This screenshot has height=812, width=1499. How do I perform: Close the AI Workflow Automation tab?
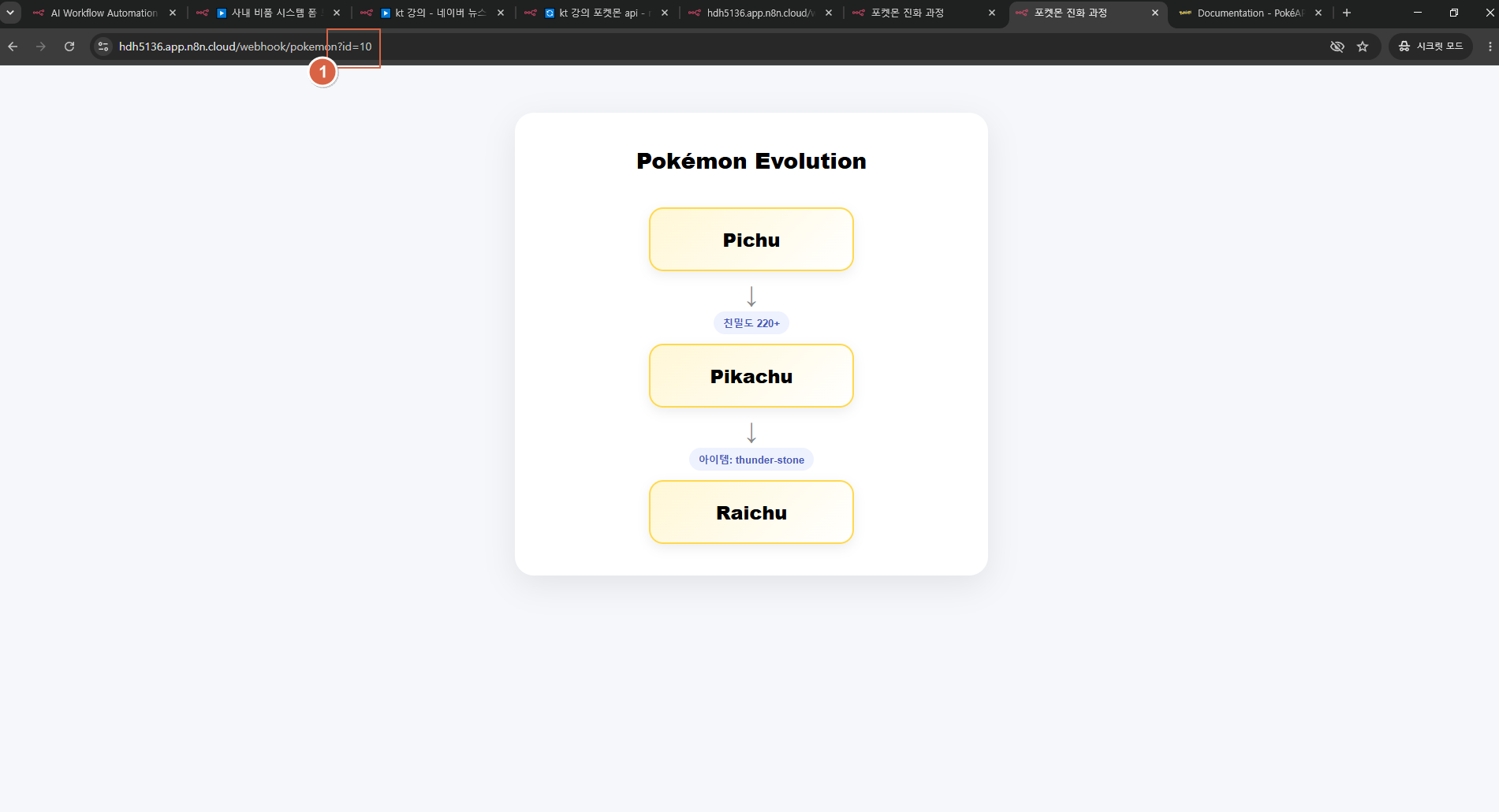tap(173, 13)
